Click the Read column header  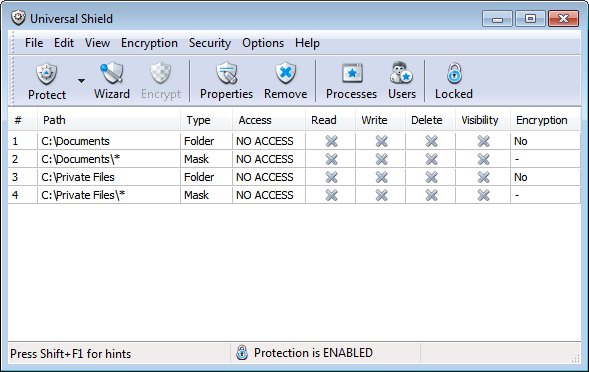tap(330, 120)
